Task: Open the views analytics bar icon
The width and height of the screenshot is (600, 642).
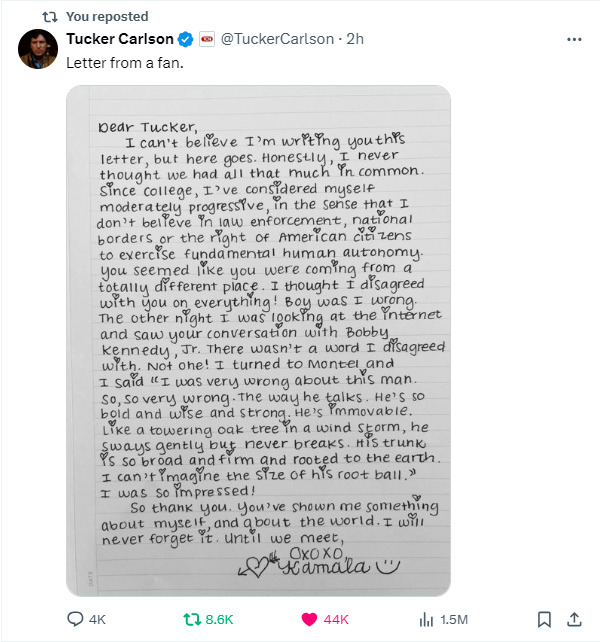Action: pos(424,619)
